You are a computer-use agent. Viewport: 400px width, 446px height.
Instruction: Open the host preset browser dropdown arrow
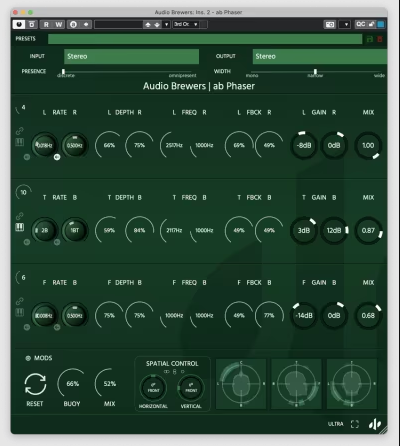coord(166,25)
